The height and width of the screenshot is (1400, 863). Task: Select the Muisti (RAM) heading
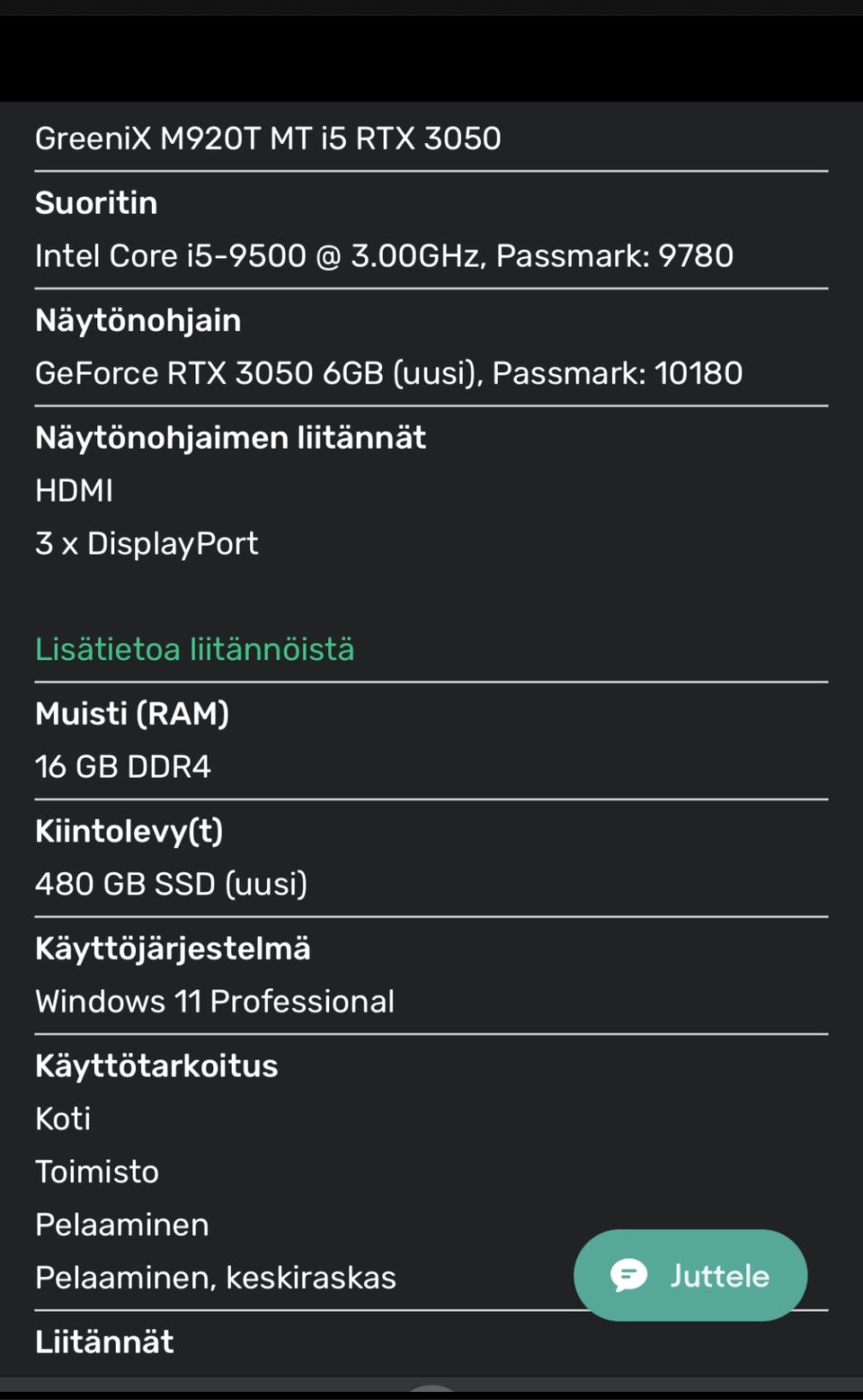pyautogui.click(x=132, y=714)
